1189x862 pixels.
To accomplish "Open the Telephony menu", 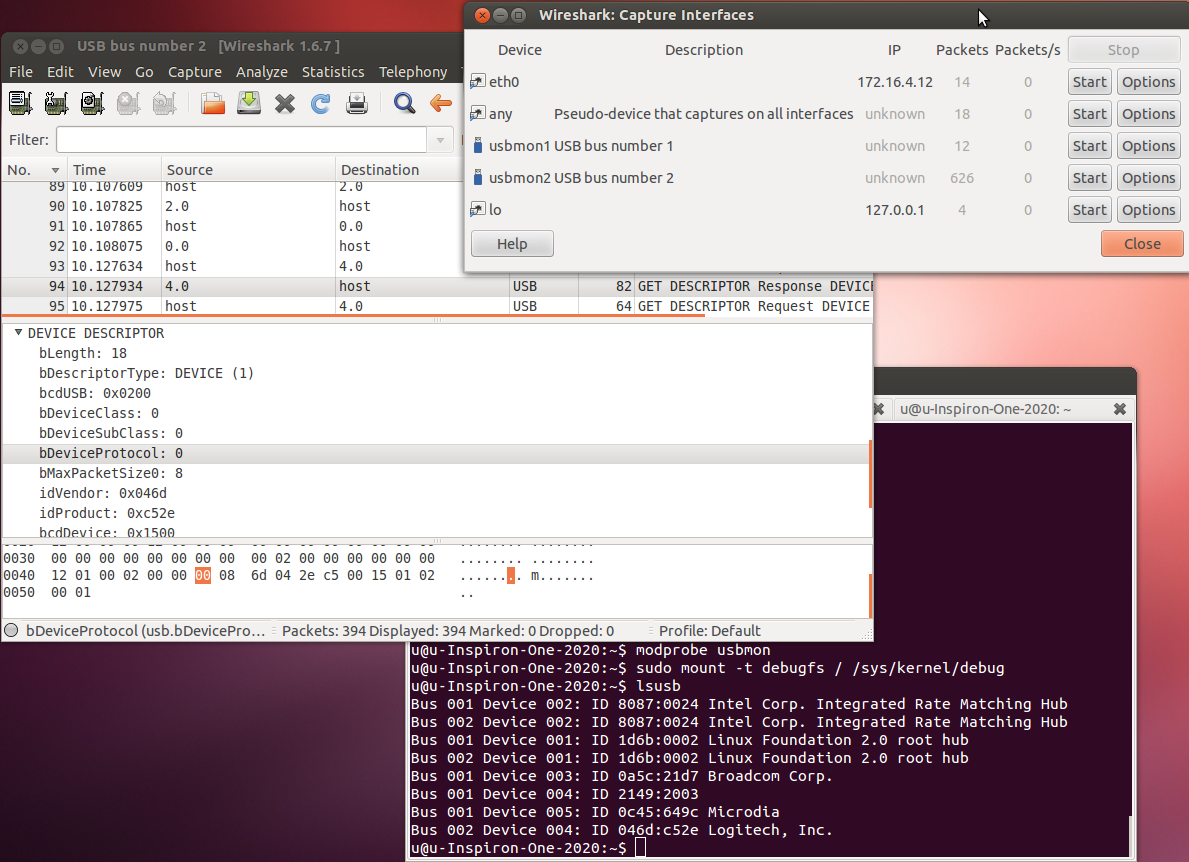I will [x=413, y=71].
